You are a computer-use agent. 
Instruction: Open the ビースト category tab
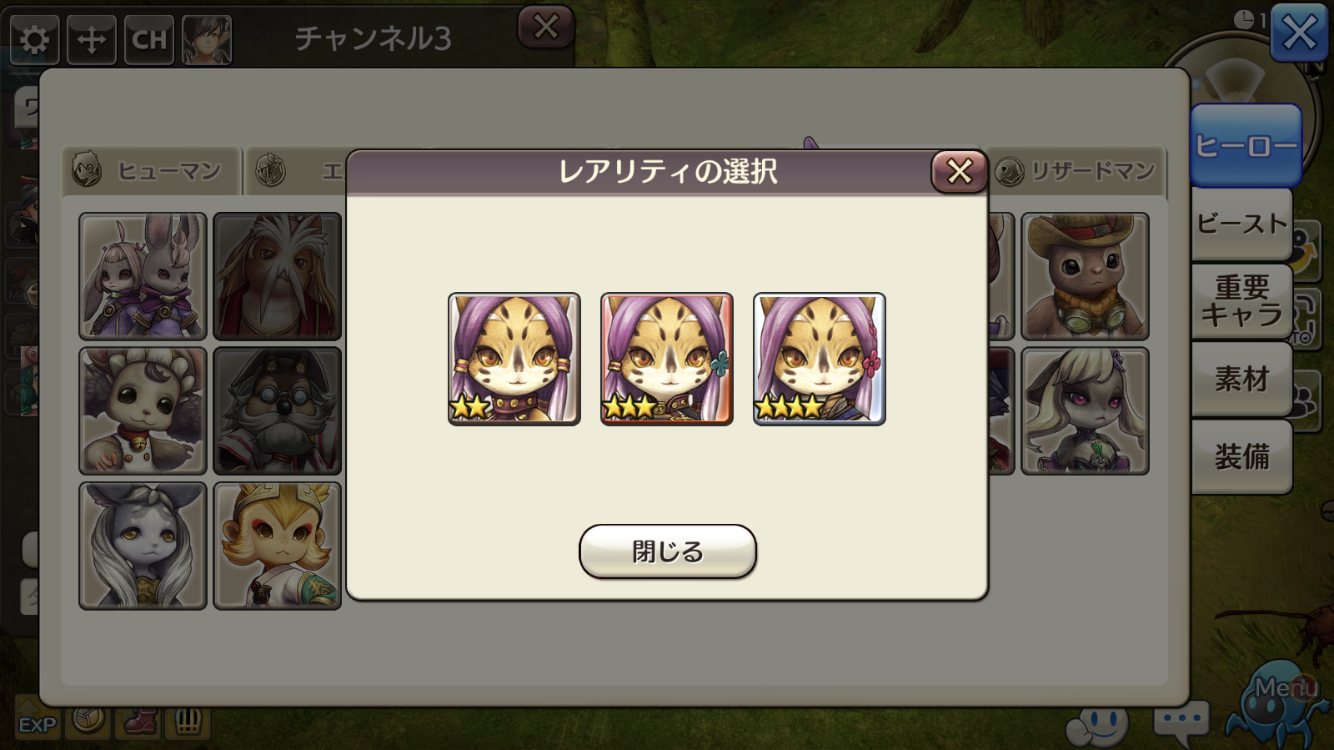tap(1242, 224)
